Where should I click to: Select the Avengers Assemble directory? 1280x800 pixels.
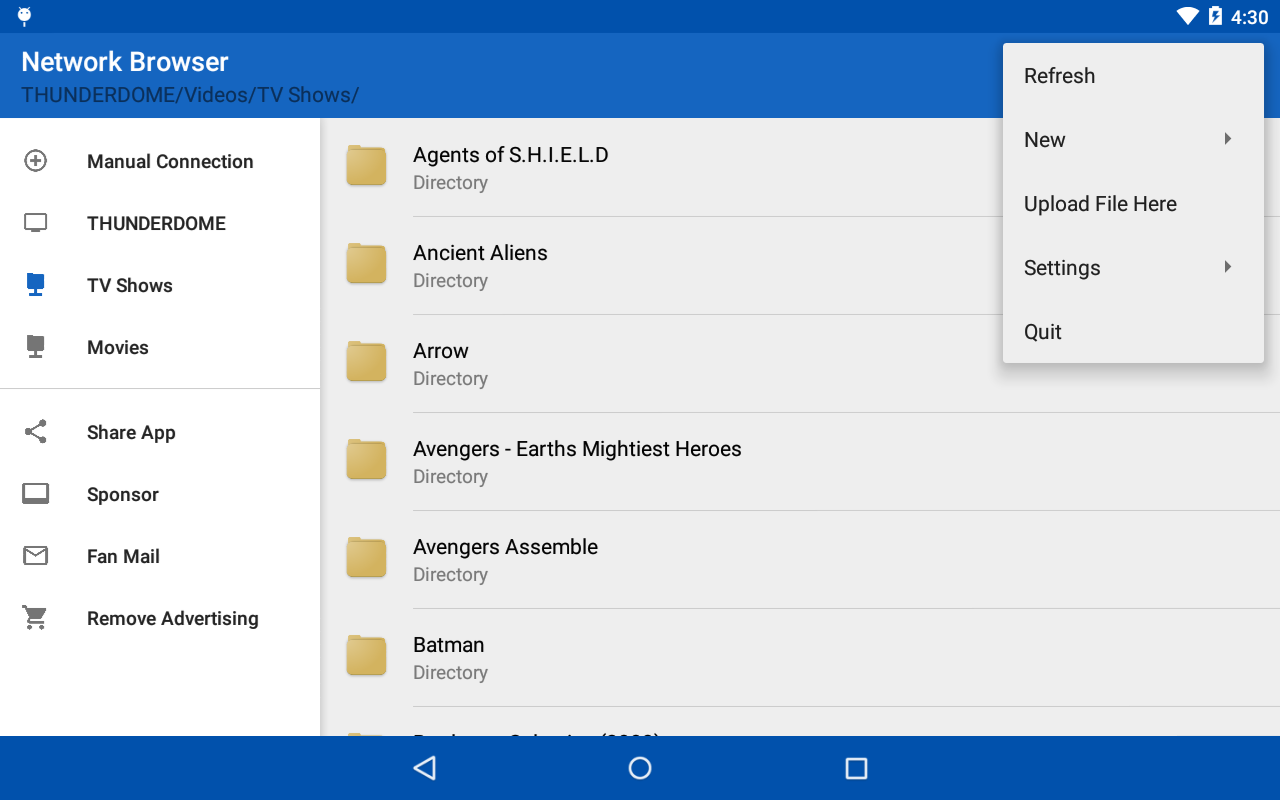[505, 558]
